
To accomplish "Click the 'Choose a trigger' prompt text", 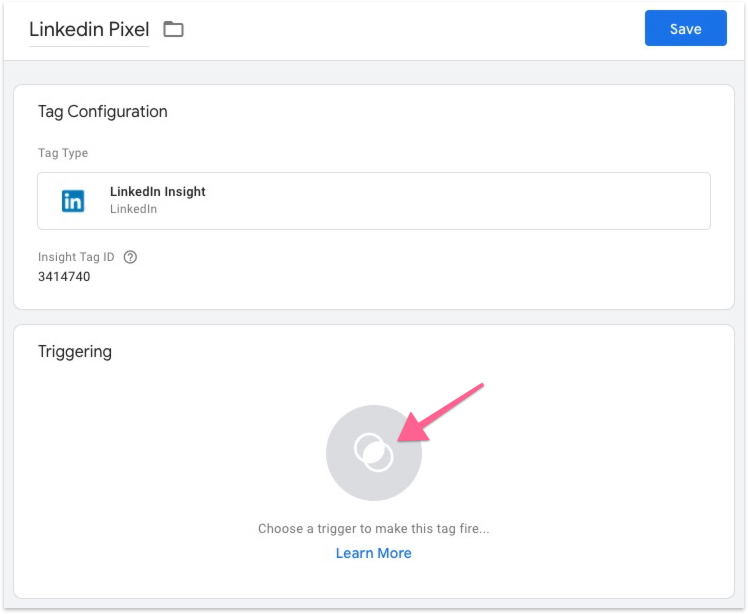I will click(x=373, y=528).
